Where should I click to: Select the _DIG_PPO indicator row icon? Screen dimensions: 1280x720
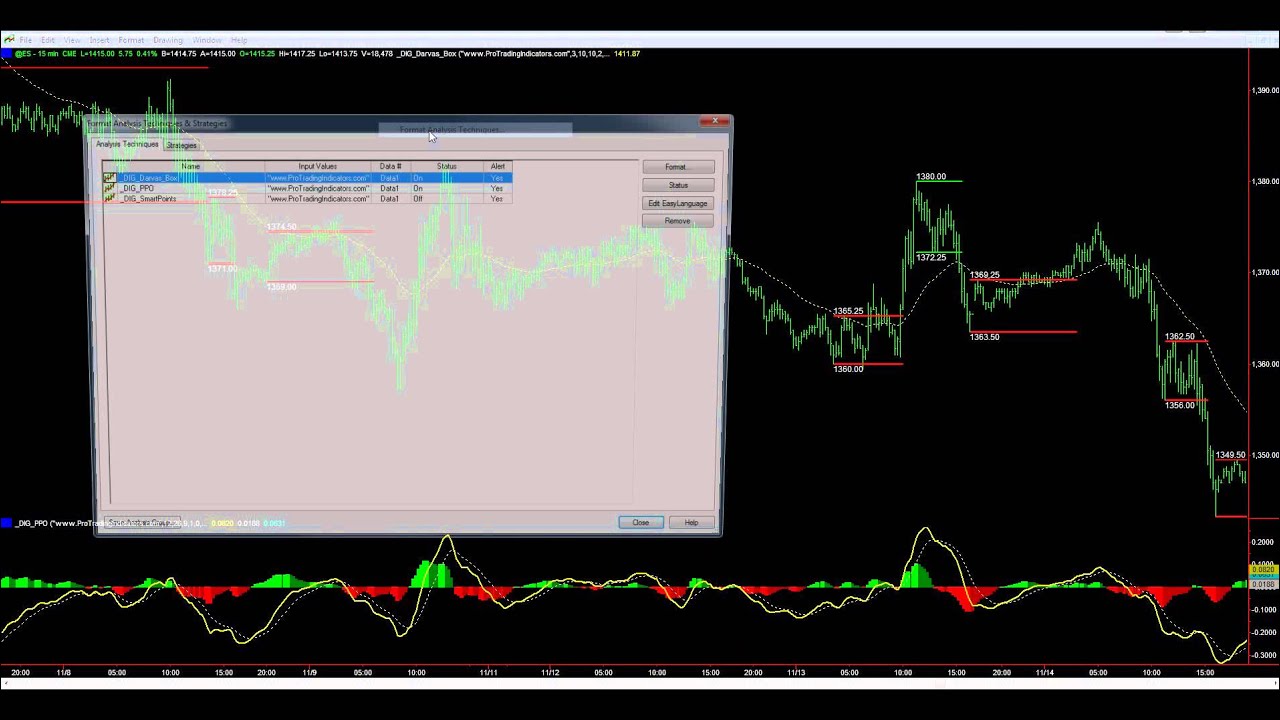coord(109,188)
